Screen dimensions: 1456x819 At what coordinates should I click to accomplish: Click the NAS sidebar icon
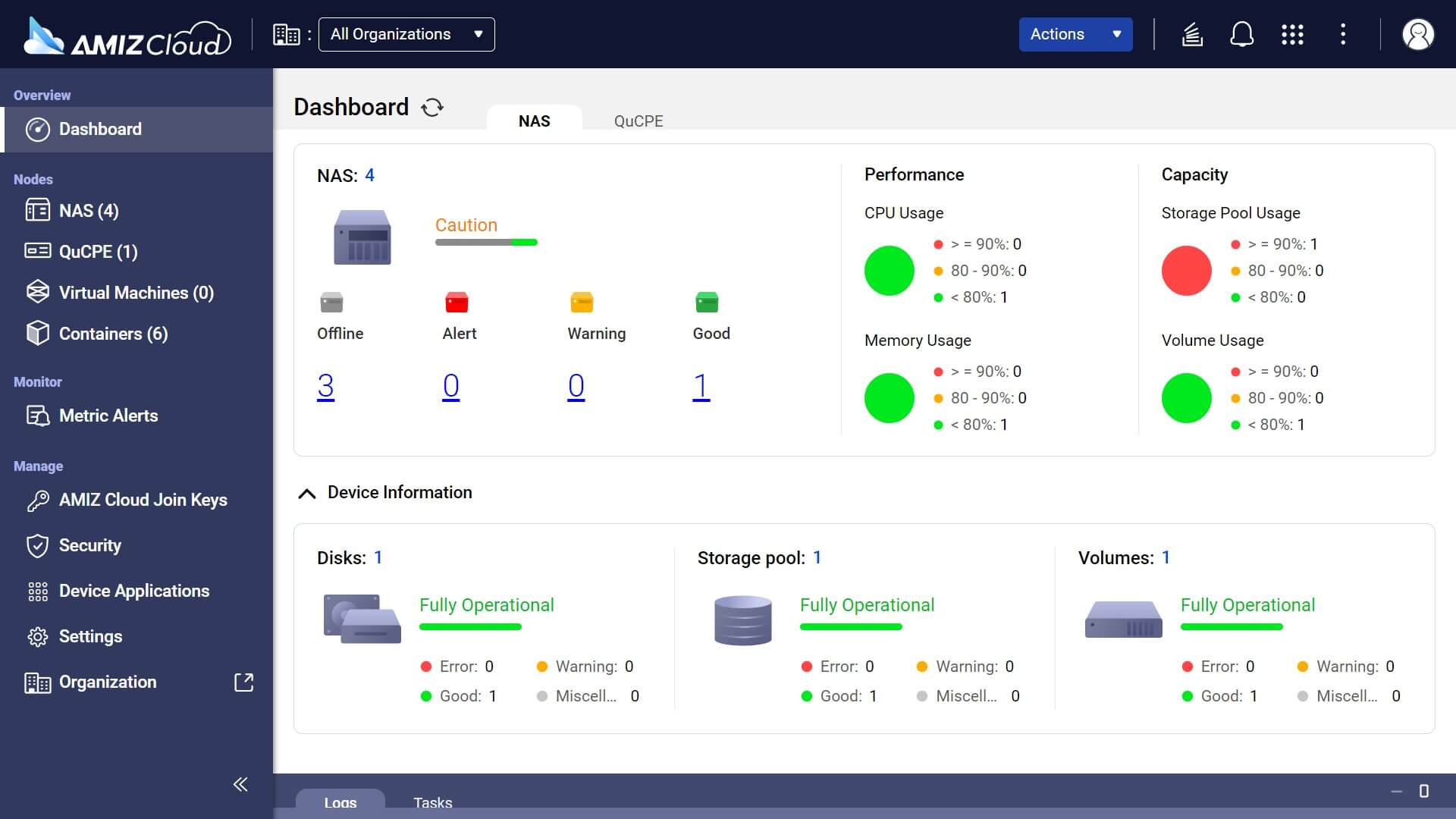(37, 210)
